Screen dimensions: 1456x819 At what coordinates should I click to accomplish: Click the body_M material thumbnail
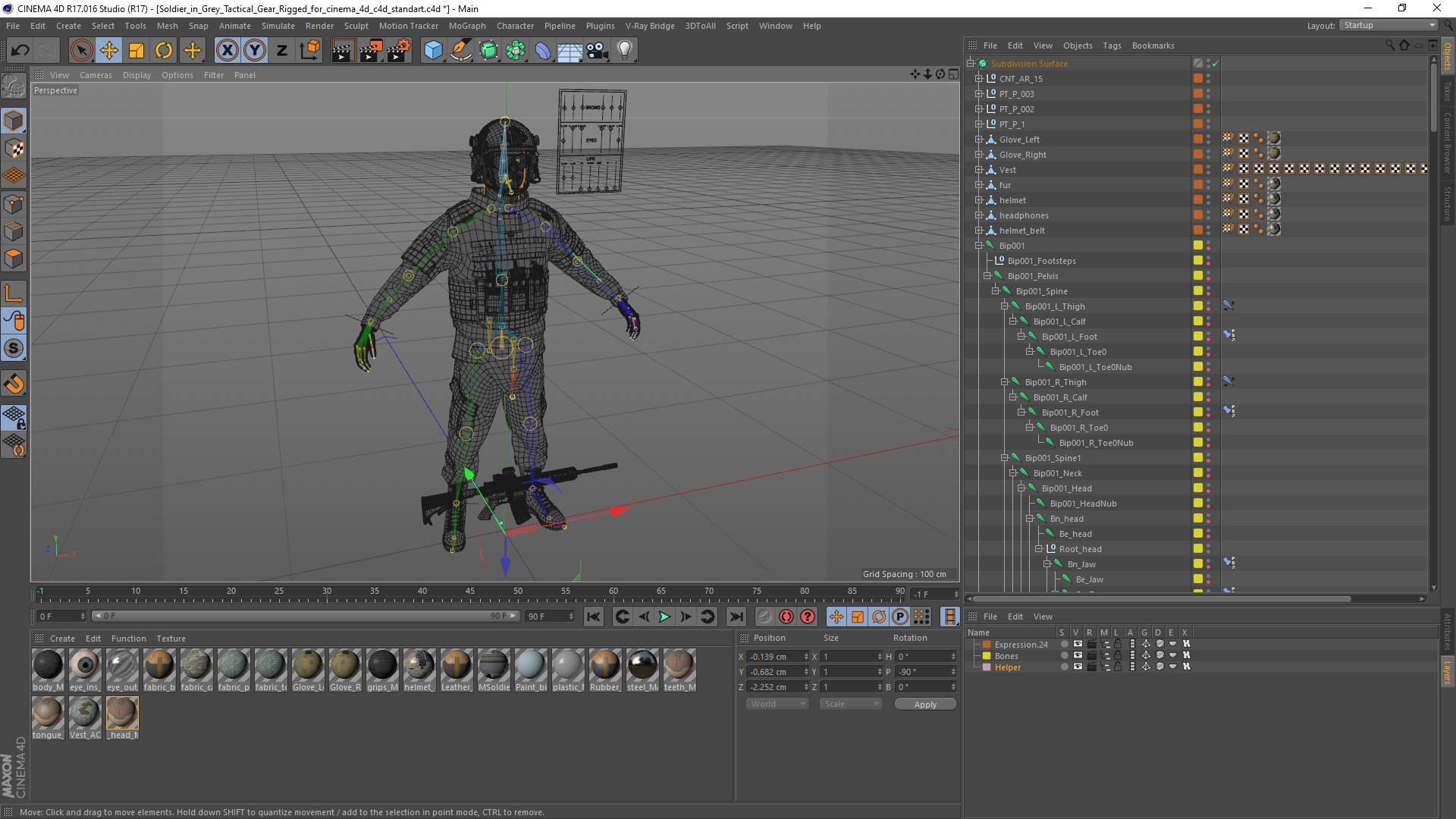48,665
